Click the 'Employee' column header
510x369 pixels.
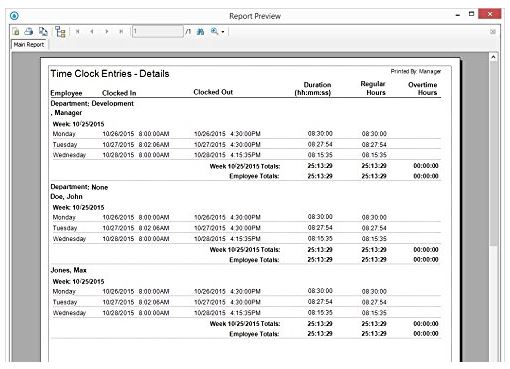click(66, 93)
